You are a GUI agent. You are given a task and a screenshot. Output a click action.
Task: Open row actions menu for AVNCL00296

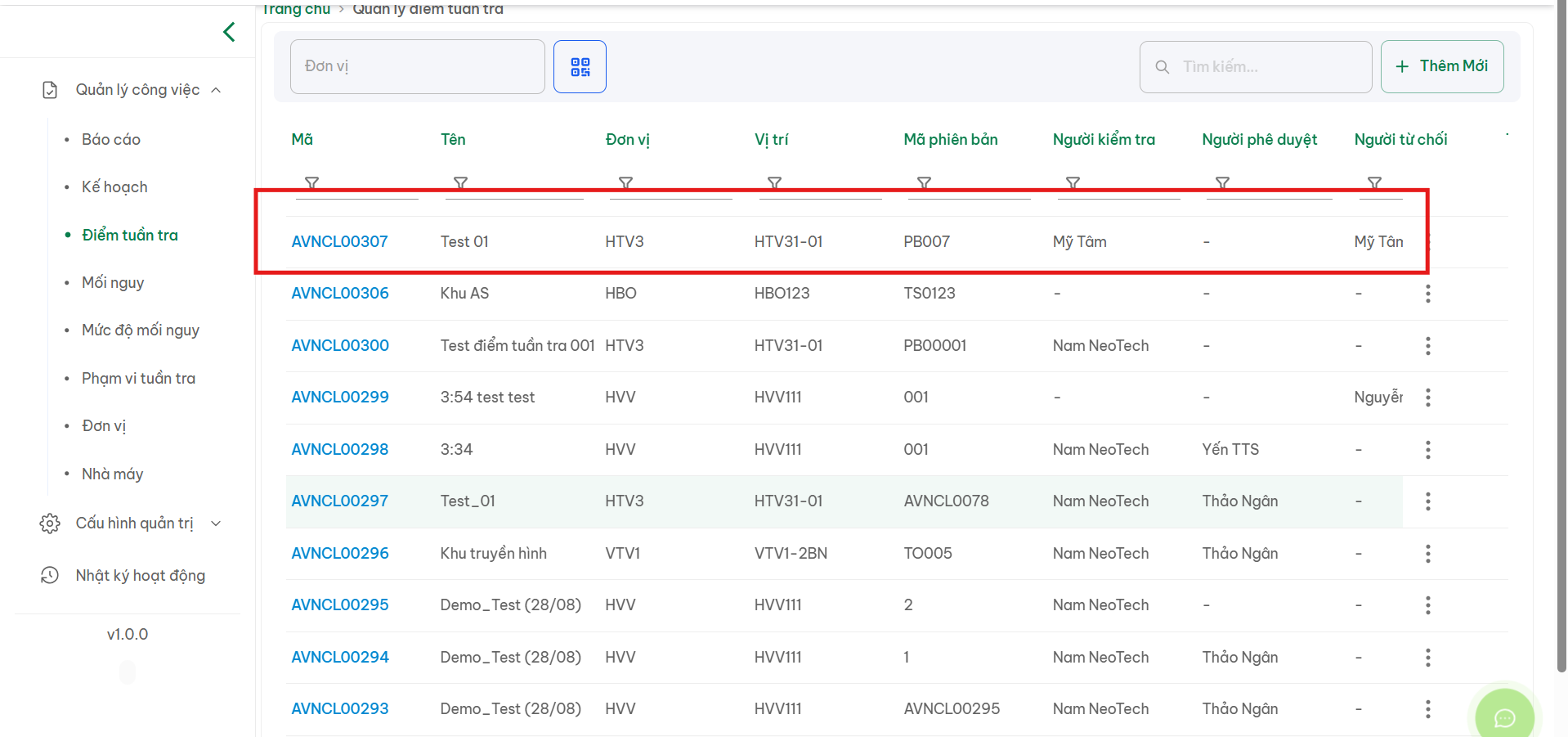(1427, 554)
